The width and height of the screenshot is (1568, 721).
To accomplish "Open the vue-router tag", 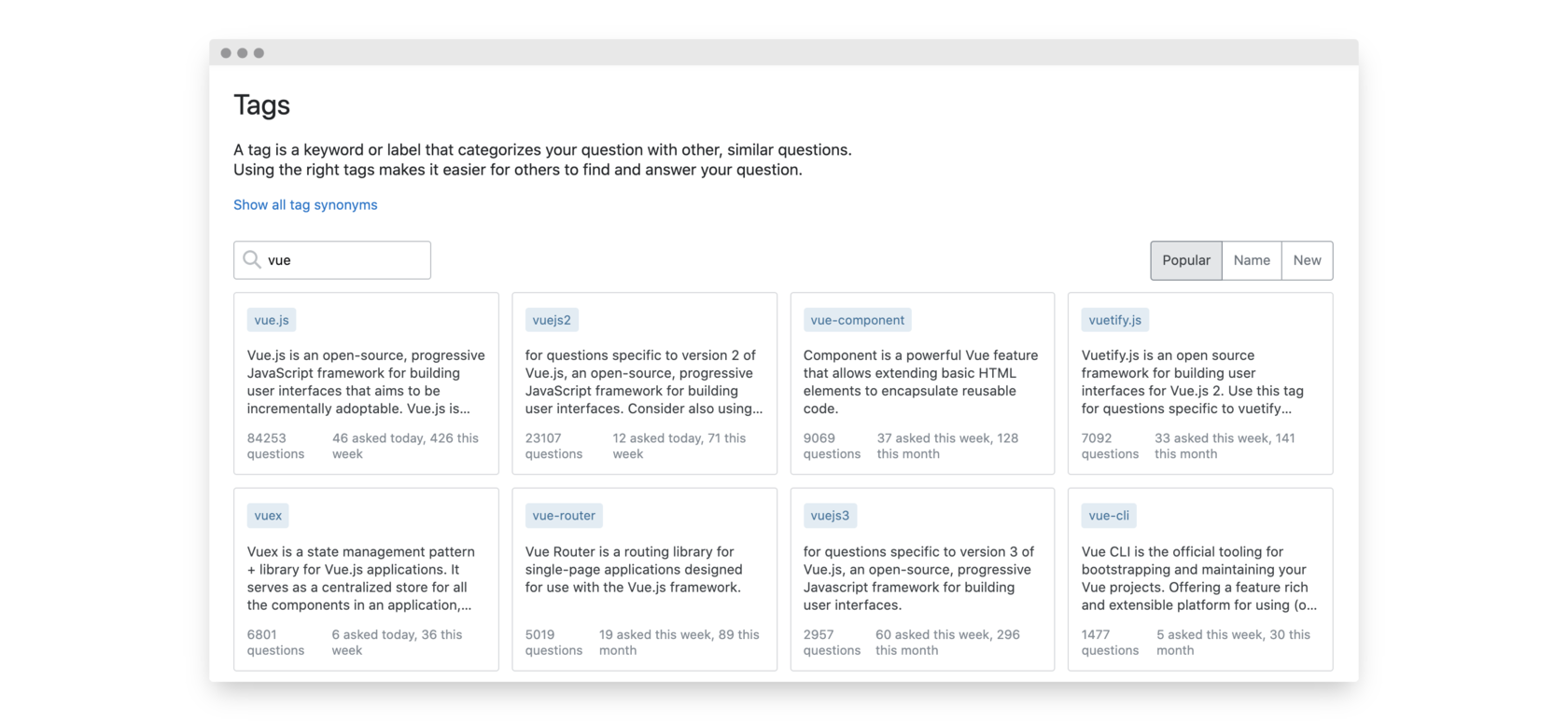I will coord(564,516).
